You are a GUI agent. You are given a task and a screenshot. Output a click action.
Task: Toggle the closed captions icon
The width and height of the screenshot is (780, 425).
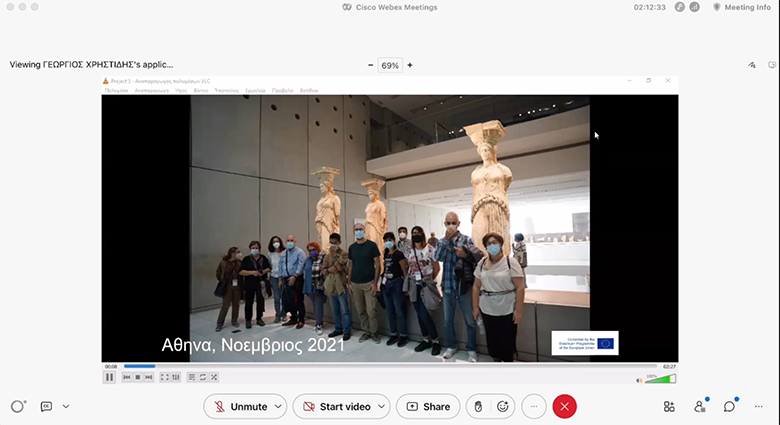point(46,407)
